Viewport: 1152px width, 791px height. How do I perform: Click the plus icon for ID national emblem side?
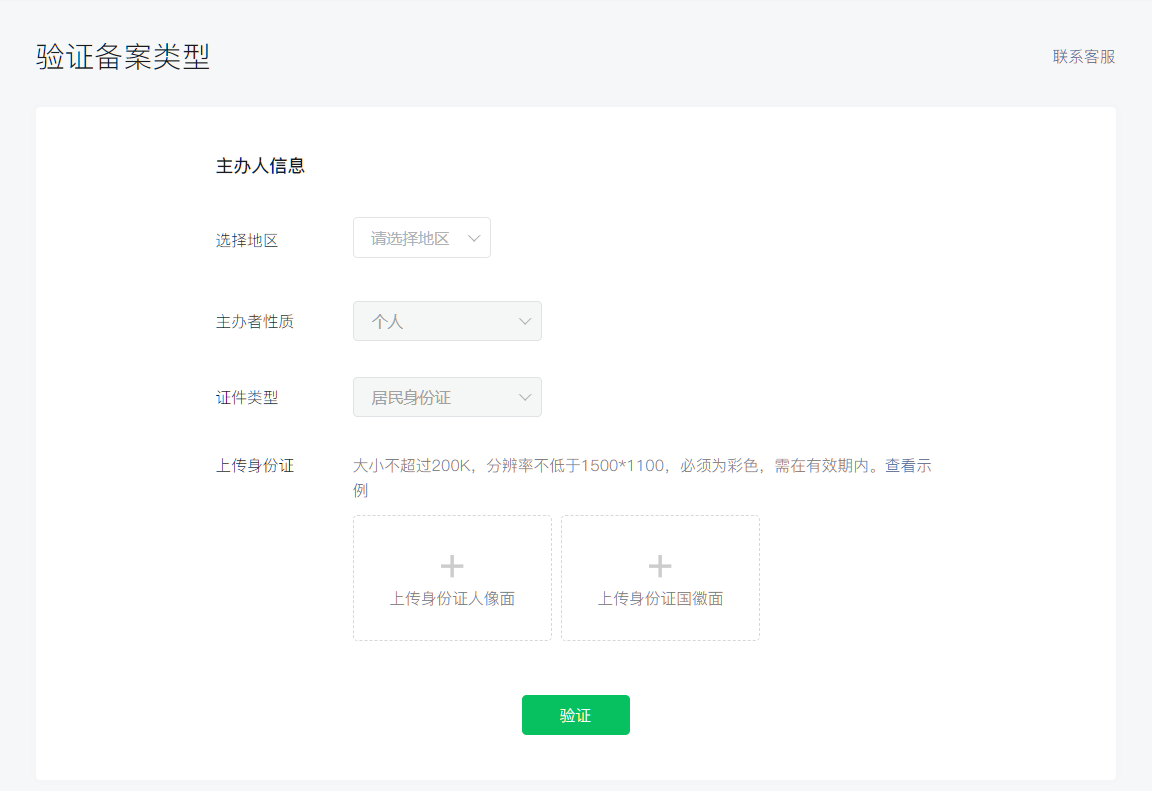660,567
